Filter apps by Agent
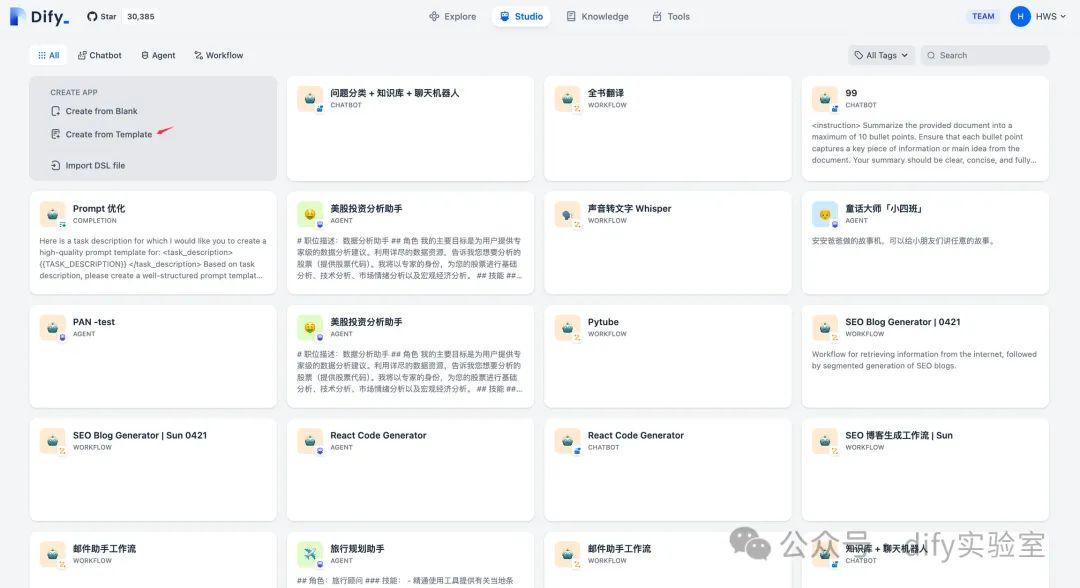The width and height of the screenshot is (1080, 588). 158,55
